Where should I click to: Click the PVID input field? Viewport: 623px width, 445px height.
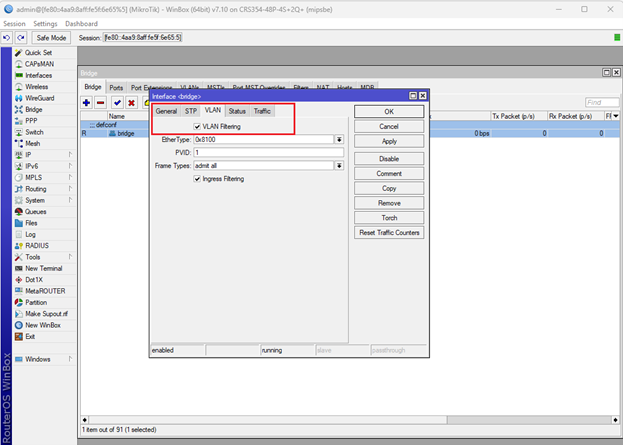click(269, 153)
